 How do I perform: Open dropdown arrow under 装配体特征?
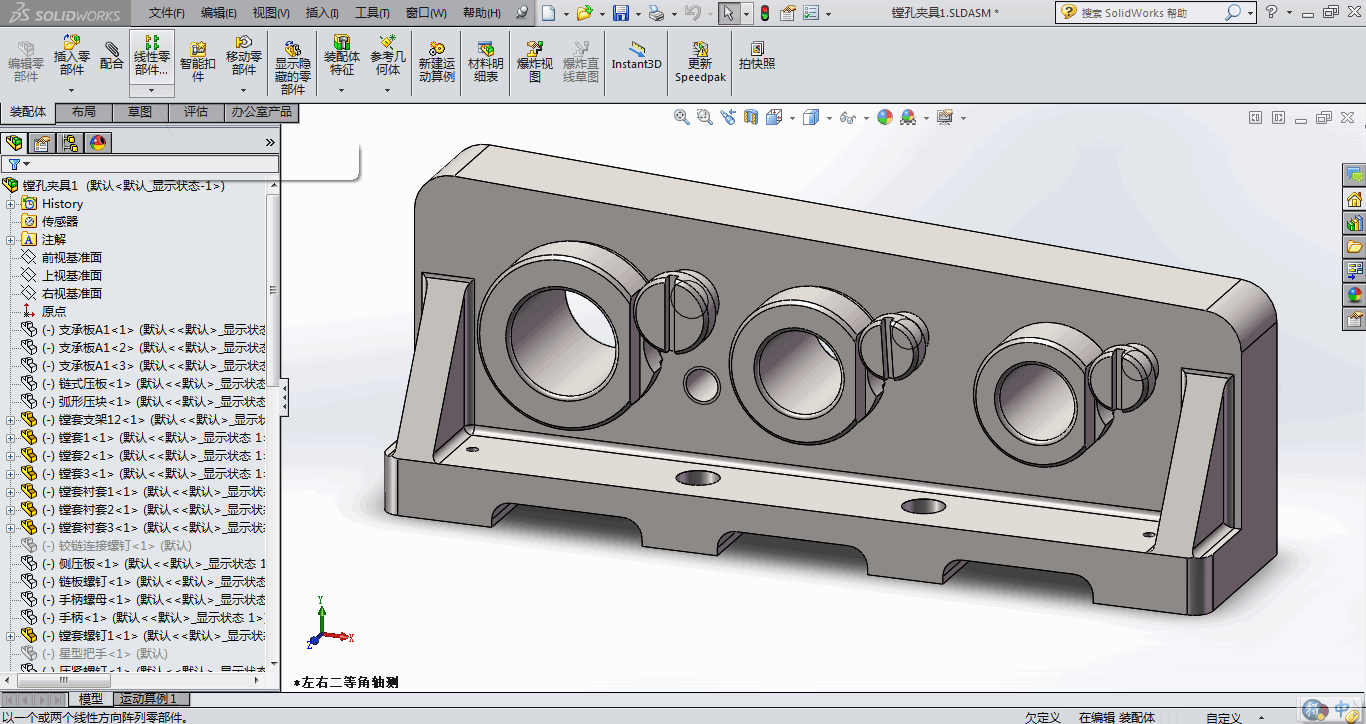tap(342, 90)
